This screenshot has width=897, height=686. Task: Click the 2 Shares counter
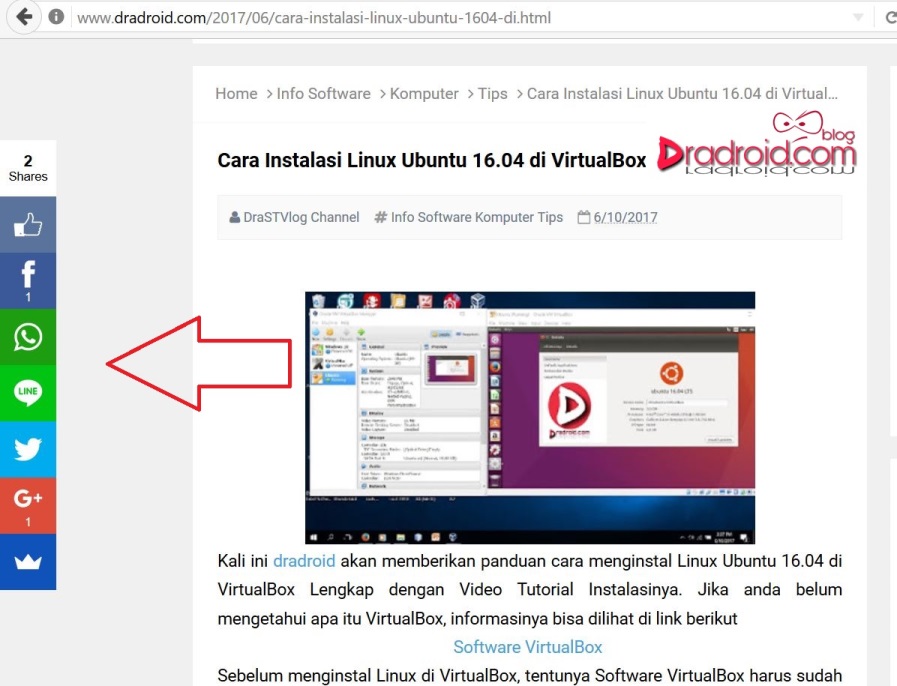[28, 168]
